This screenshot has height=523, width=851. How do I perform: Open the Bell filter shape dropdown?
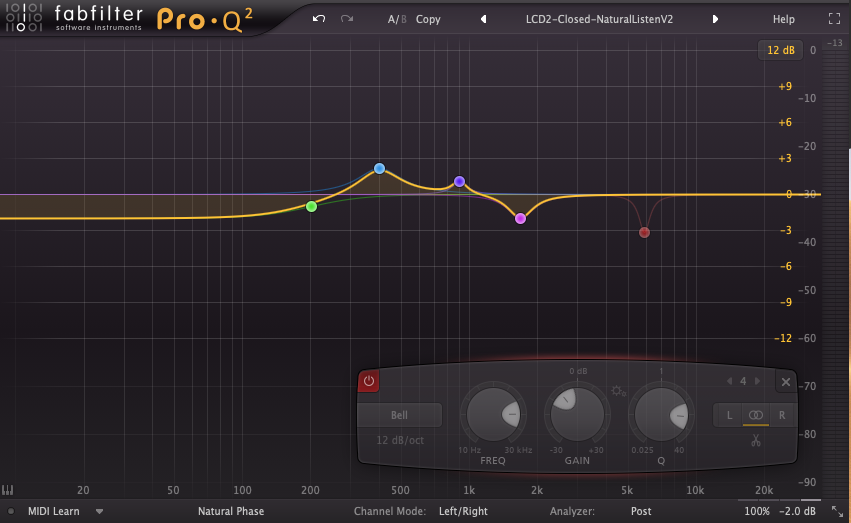[399, 415]
